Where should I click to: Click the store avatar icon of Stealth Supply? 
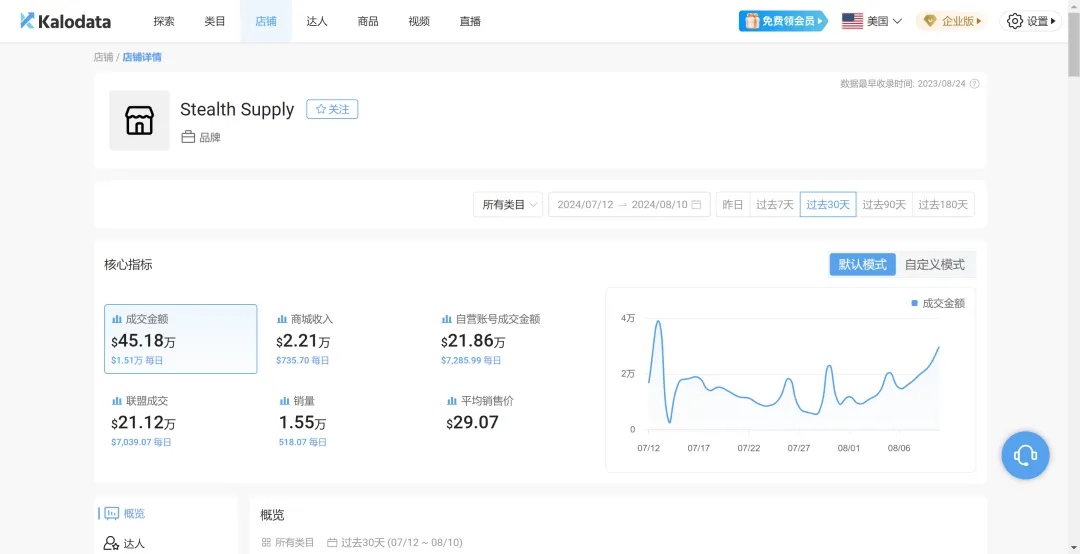[139, 121]
